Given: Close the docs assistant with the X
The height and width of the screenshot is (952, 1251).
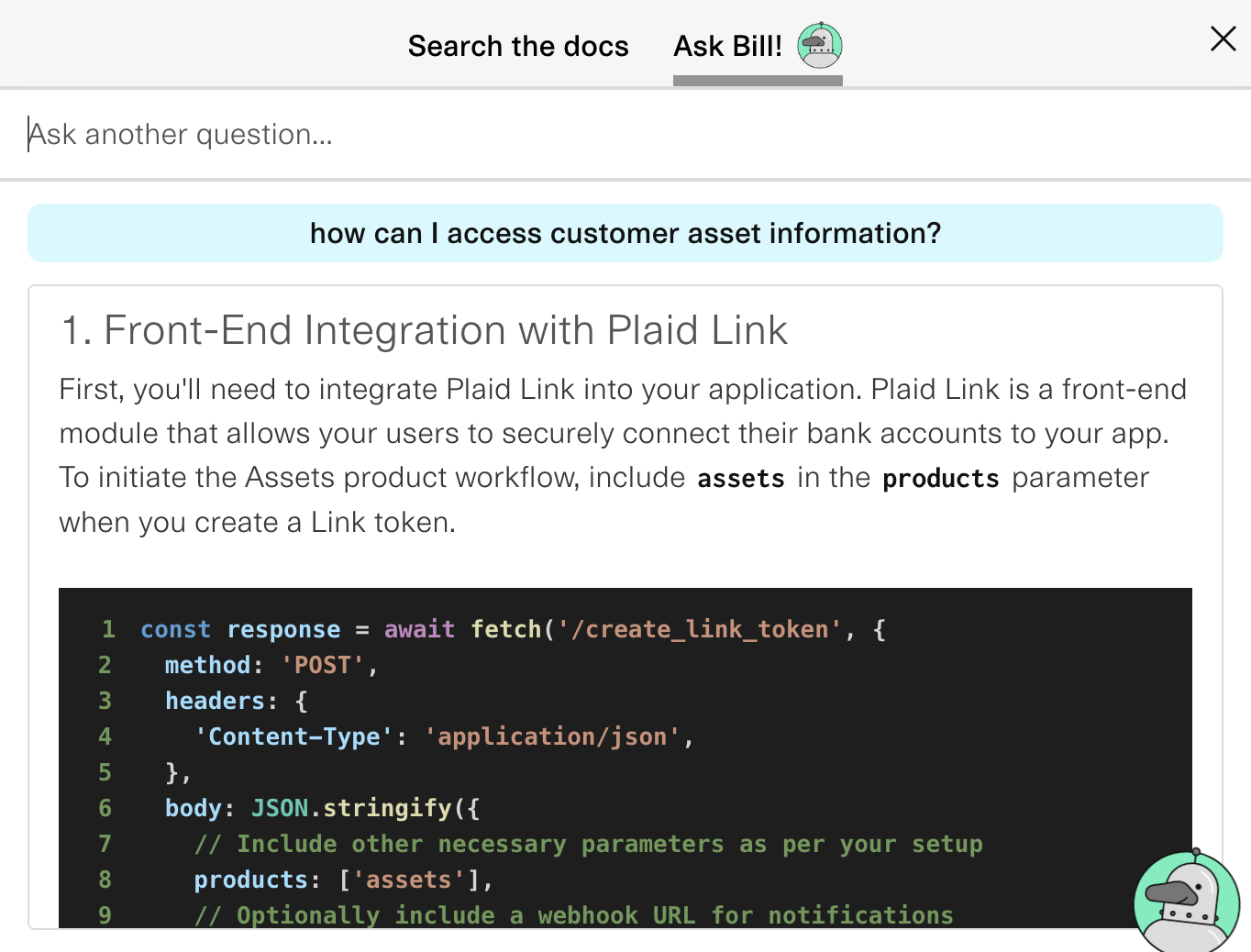Looking at the screenshot, I should tap(1223, 39).
